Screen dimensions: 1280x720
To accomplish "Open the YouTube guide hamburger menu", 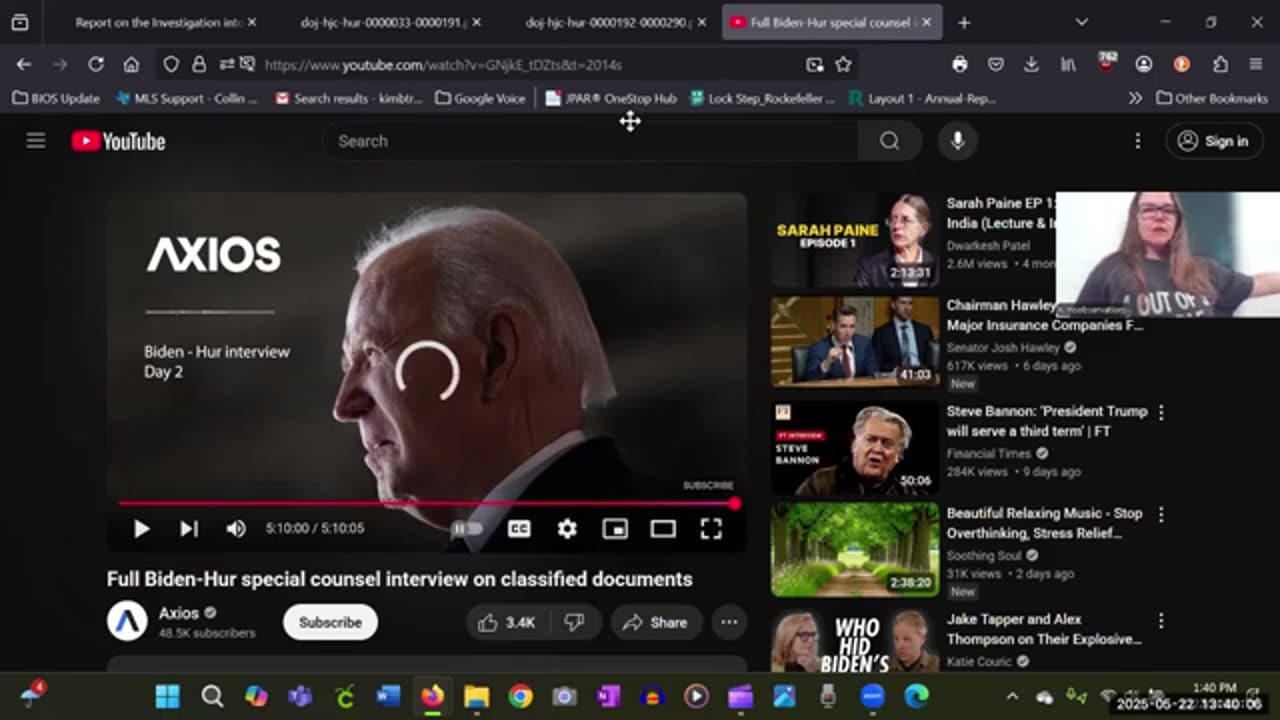I will tap(36, 141).
